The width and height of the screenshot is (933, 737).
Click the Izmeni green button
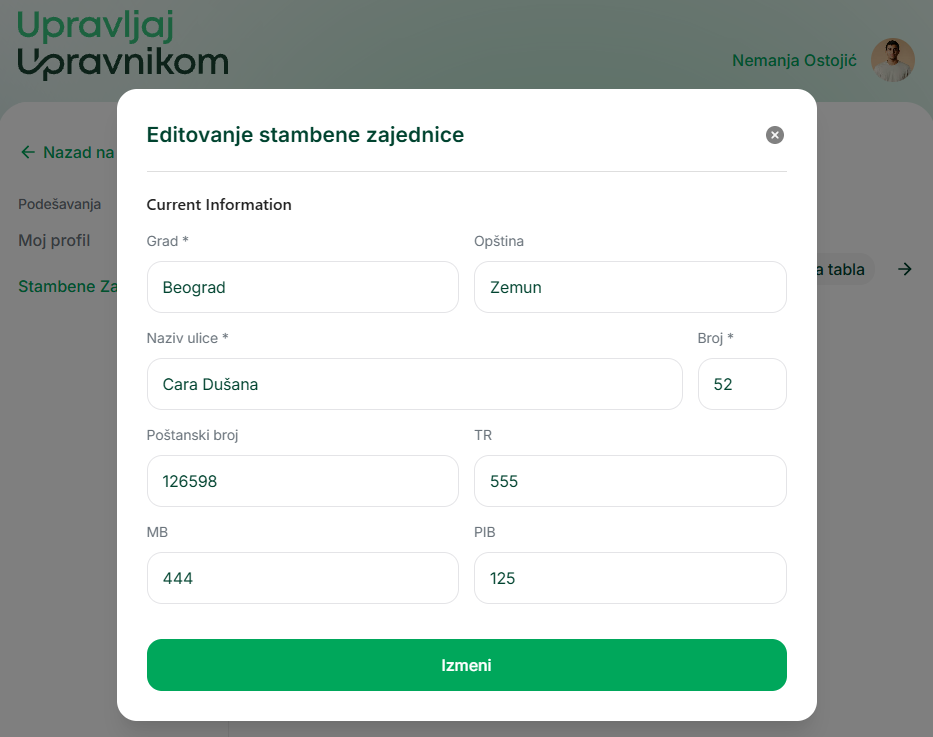pos(466,665)
